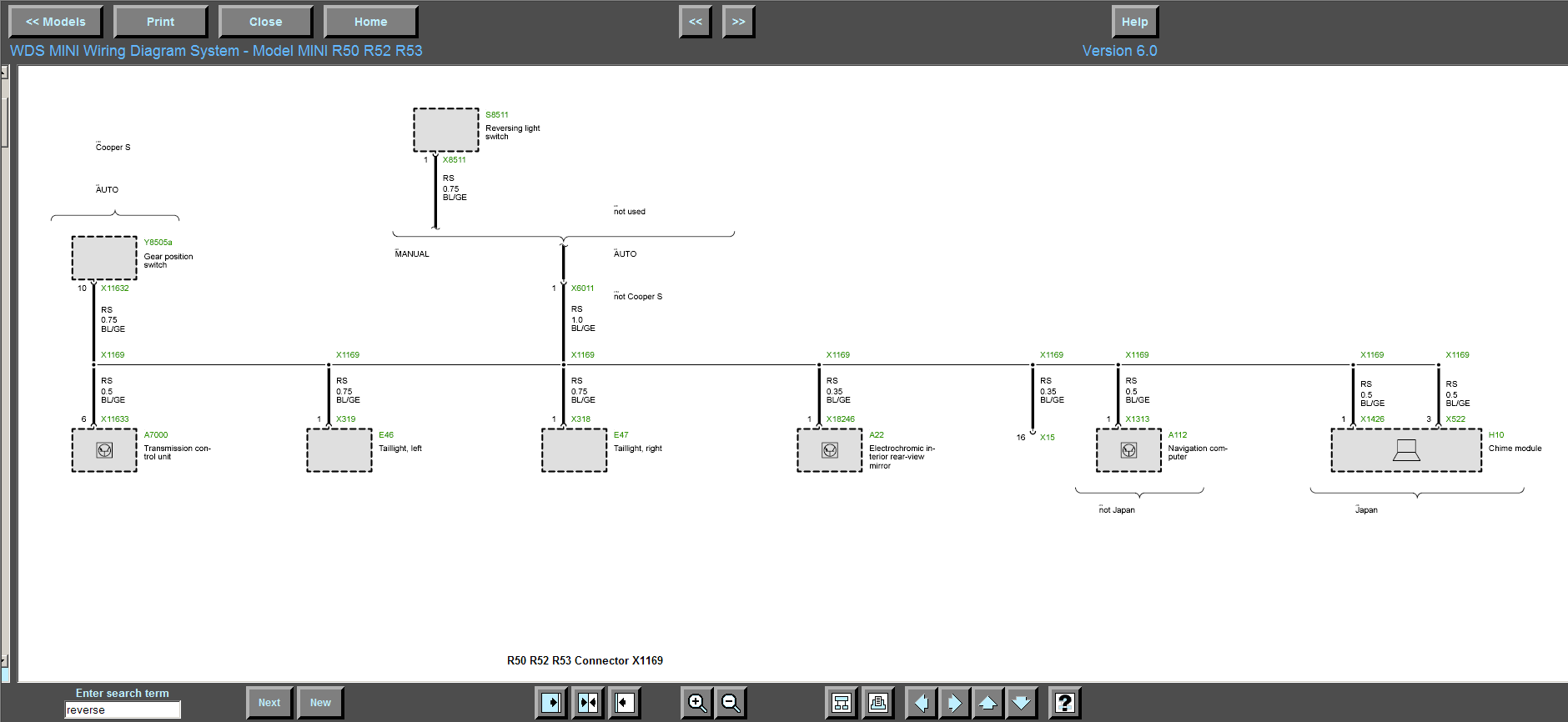1568x722 pixels.
Task: Click the printer icon in bottom toolbar
Action: (x=877, y=703)
